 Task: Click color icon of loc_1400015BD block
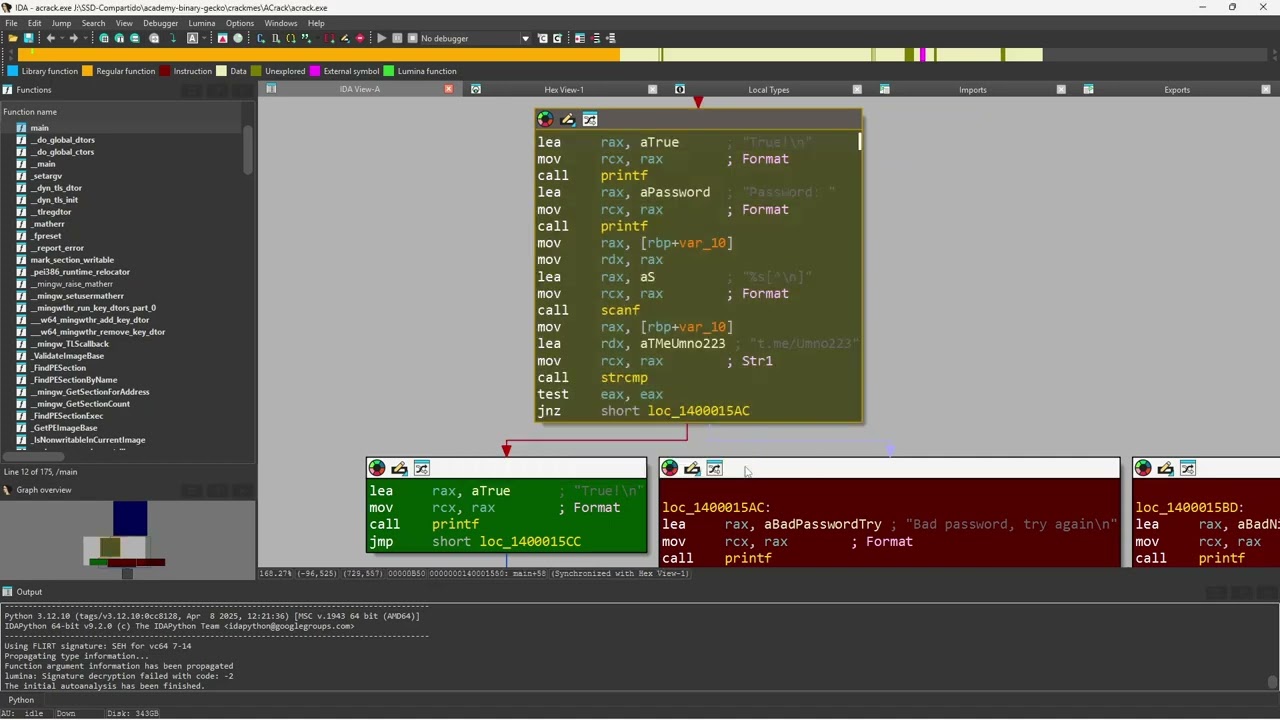1143,468
